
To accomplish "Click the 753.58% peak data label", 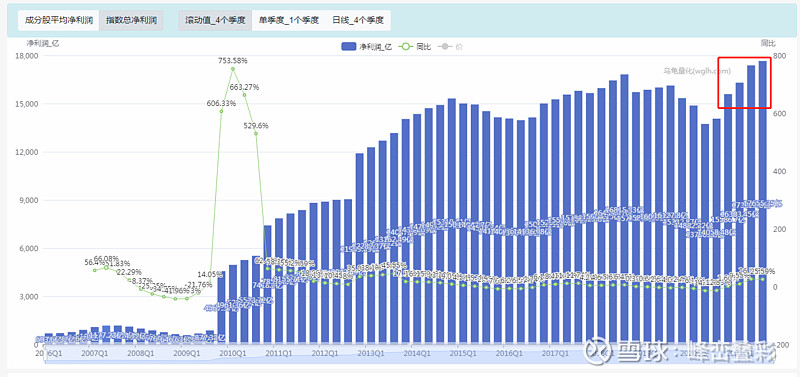I will pyautogui.click(x=233, y=61).
